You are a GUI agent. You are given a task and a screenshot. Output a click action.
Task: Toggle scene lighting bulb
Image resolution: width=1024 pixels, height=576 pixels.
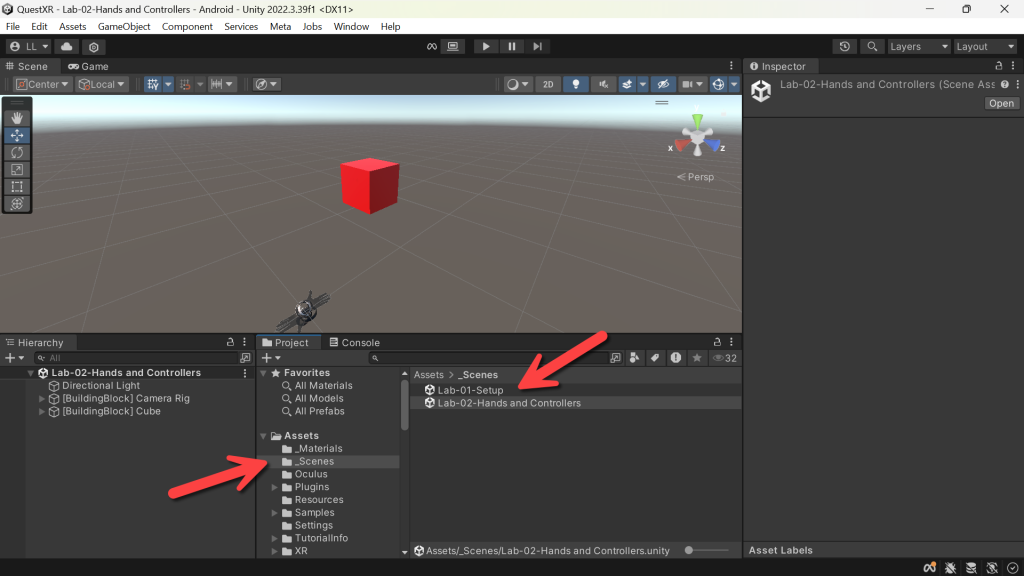575,84
